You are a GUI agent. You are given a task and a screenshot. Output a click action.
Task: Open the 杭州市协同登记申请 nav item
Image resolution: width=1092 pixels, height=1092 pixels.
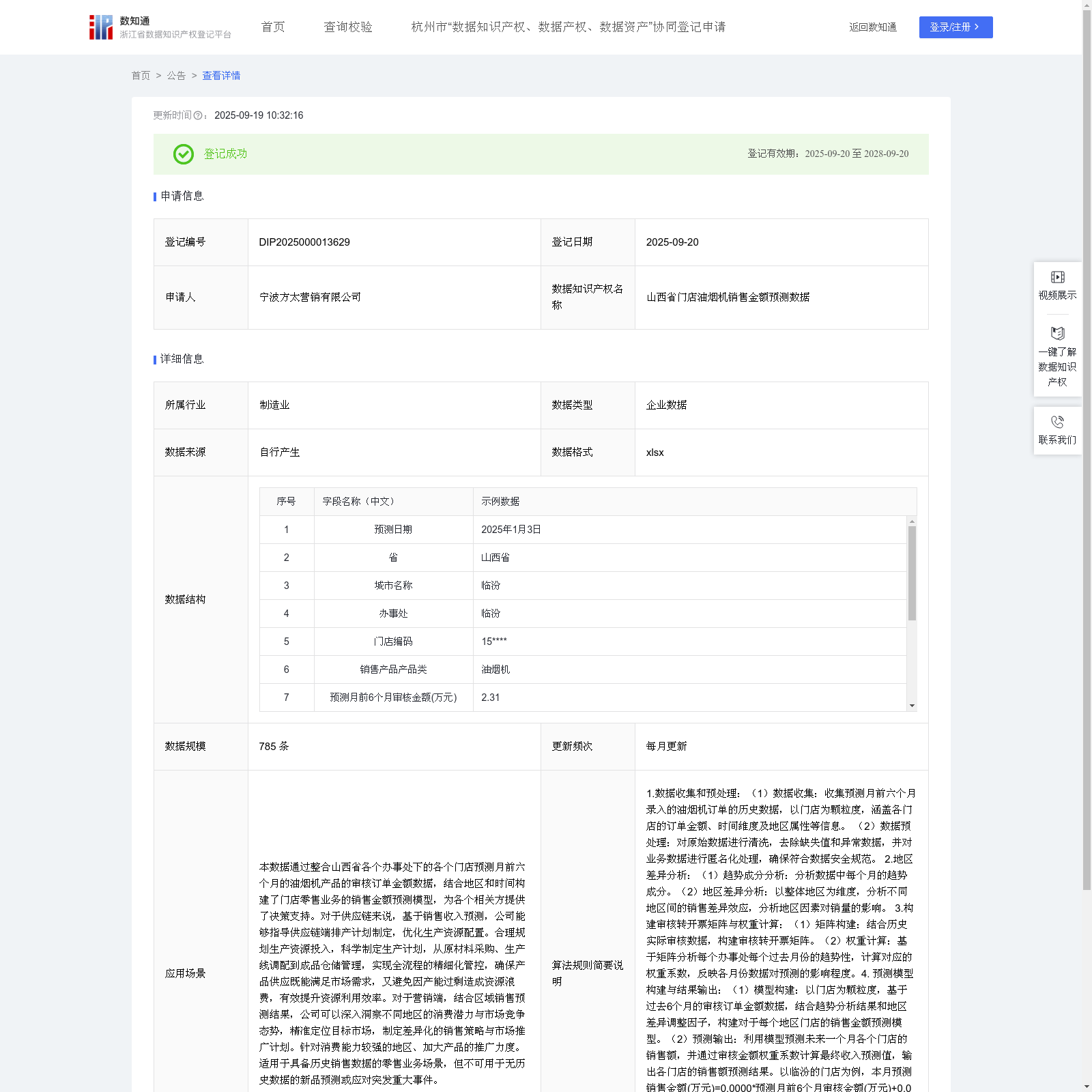[569, 27]
